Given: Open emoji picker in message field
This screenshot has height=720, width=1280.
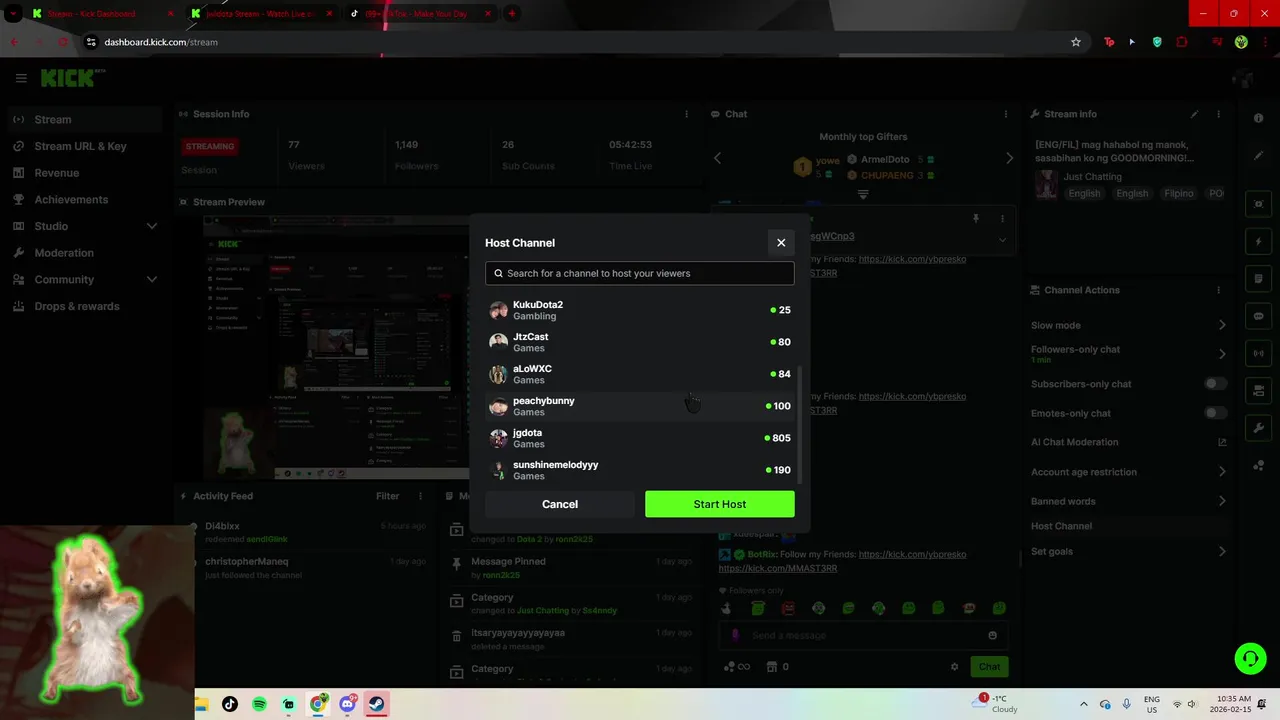Looking at the screenshot, I should point(992,636).
